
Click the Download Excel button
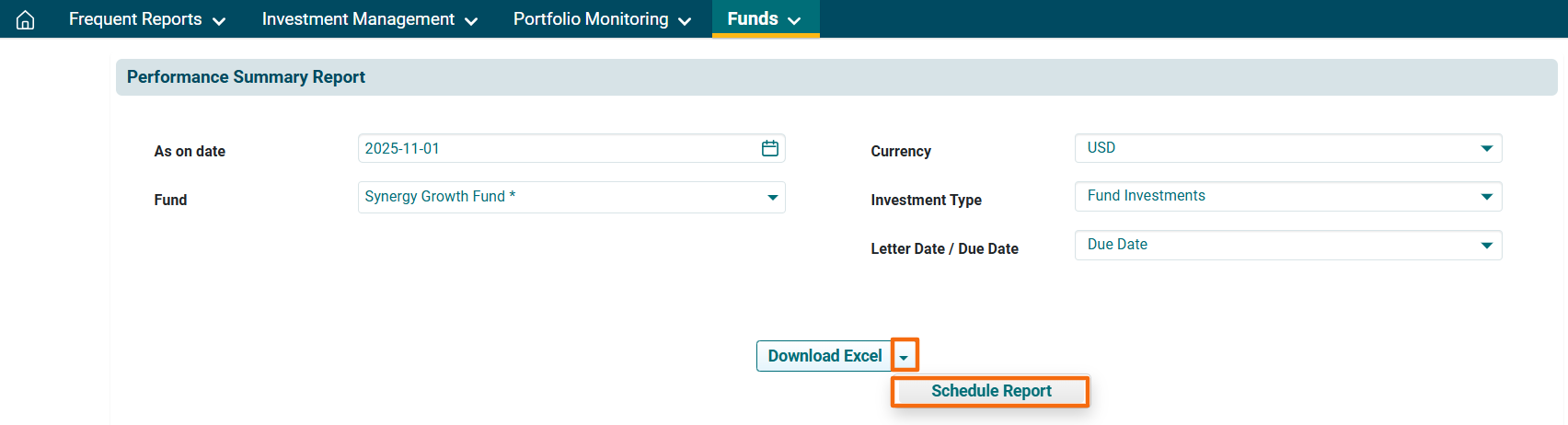(824, 356)
